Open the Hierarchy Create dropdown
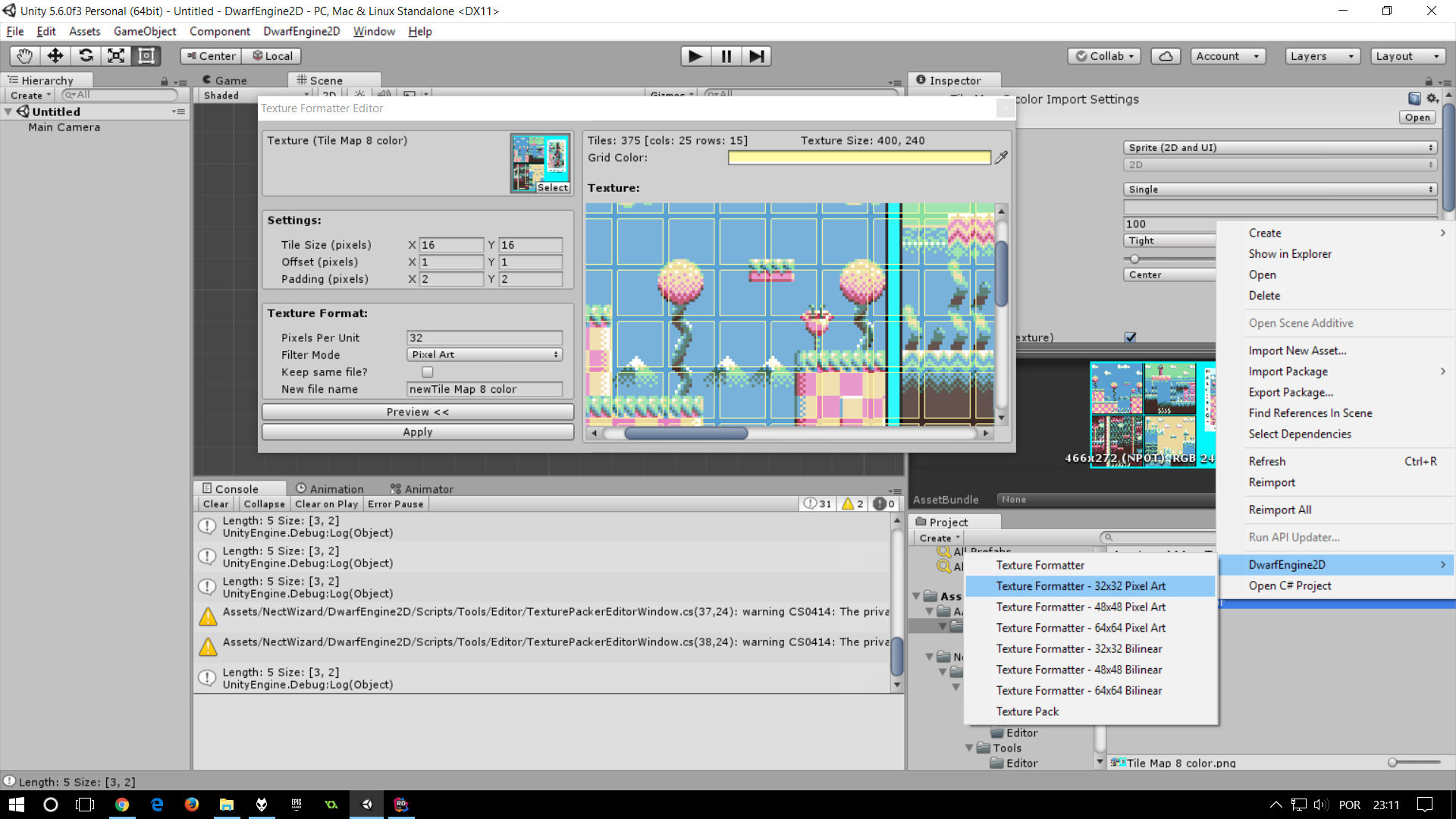The width and height of the screenshot is (1456, 819). coord(30,95)
